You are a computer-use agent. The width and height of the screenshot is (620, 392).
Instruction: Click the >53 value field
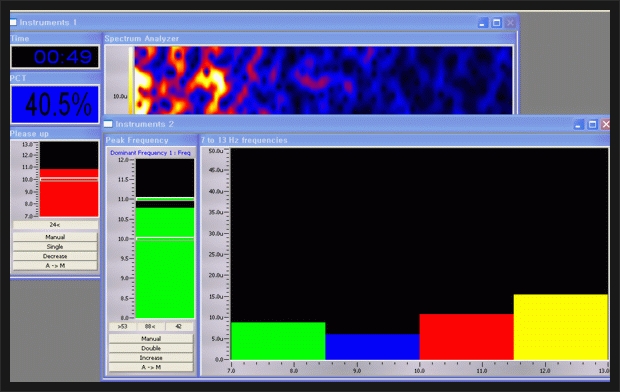123,326
